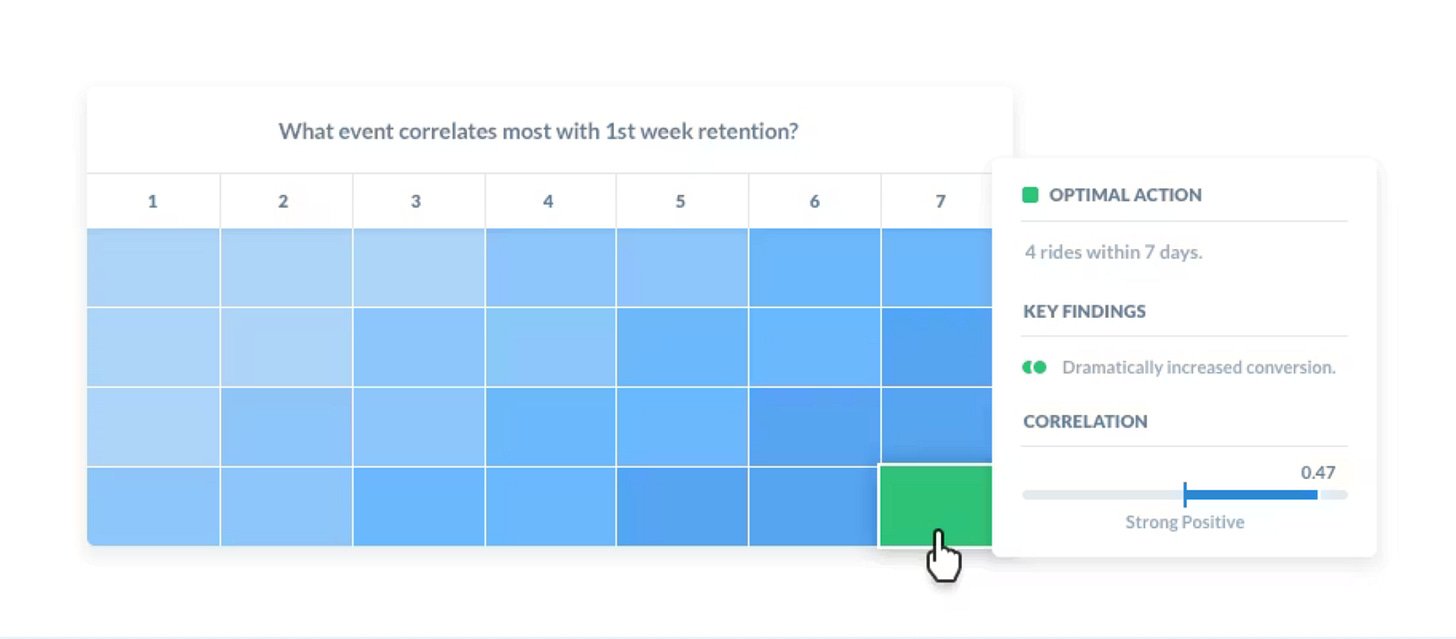Click column header 7
This screenshot has height=639, width=1456.
tap(939, 201)
